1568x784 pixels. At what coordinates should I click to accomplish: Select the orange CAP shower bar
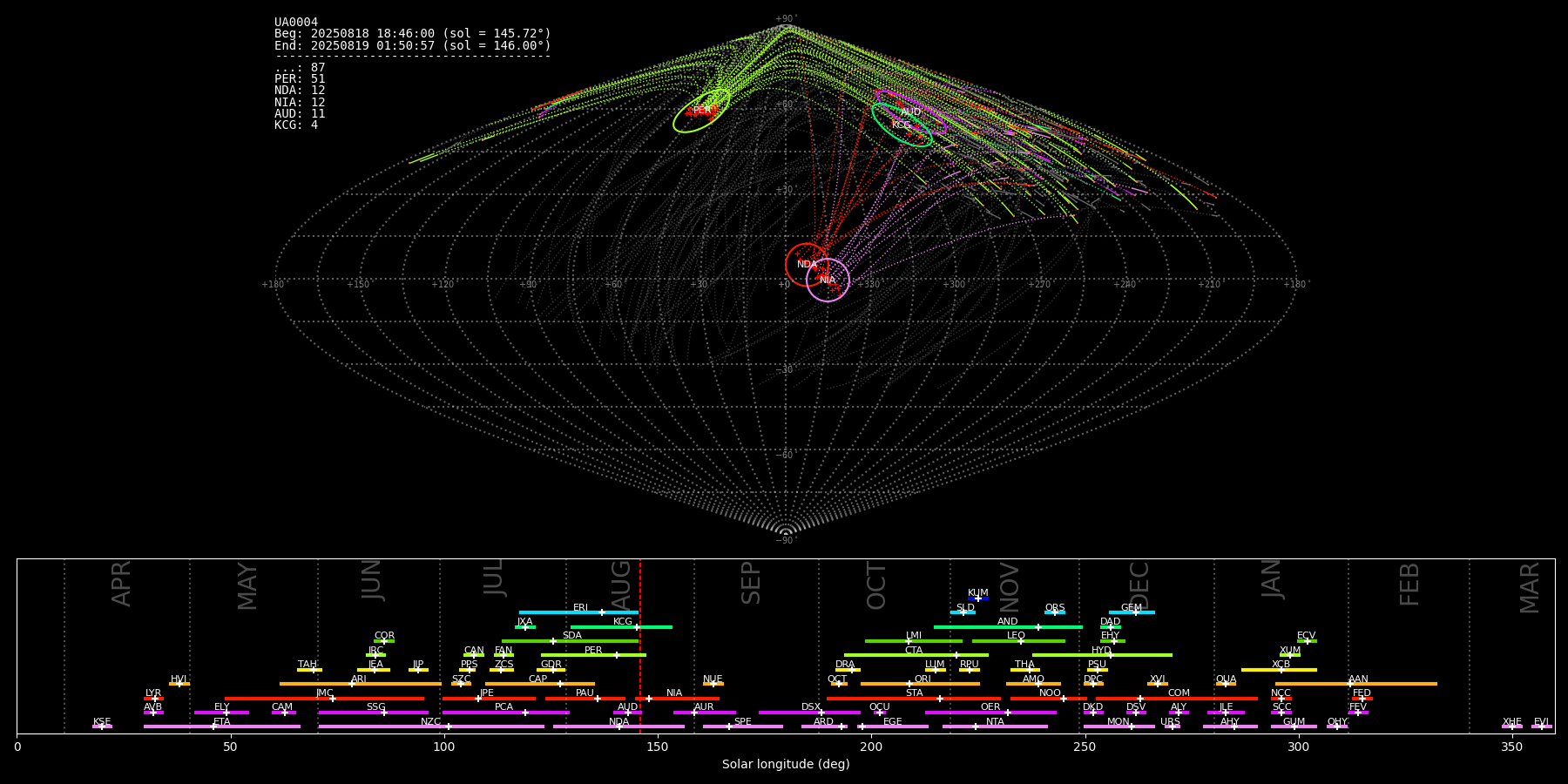(540, 684)
